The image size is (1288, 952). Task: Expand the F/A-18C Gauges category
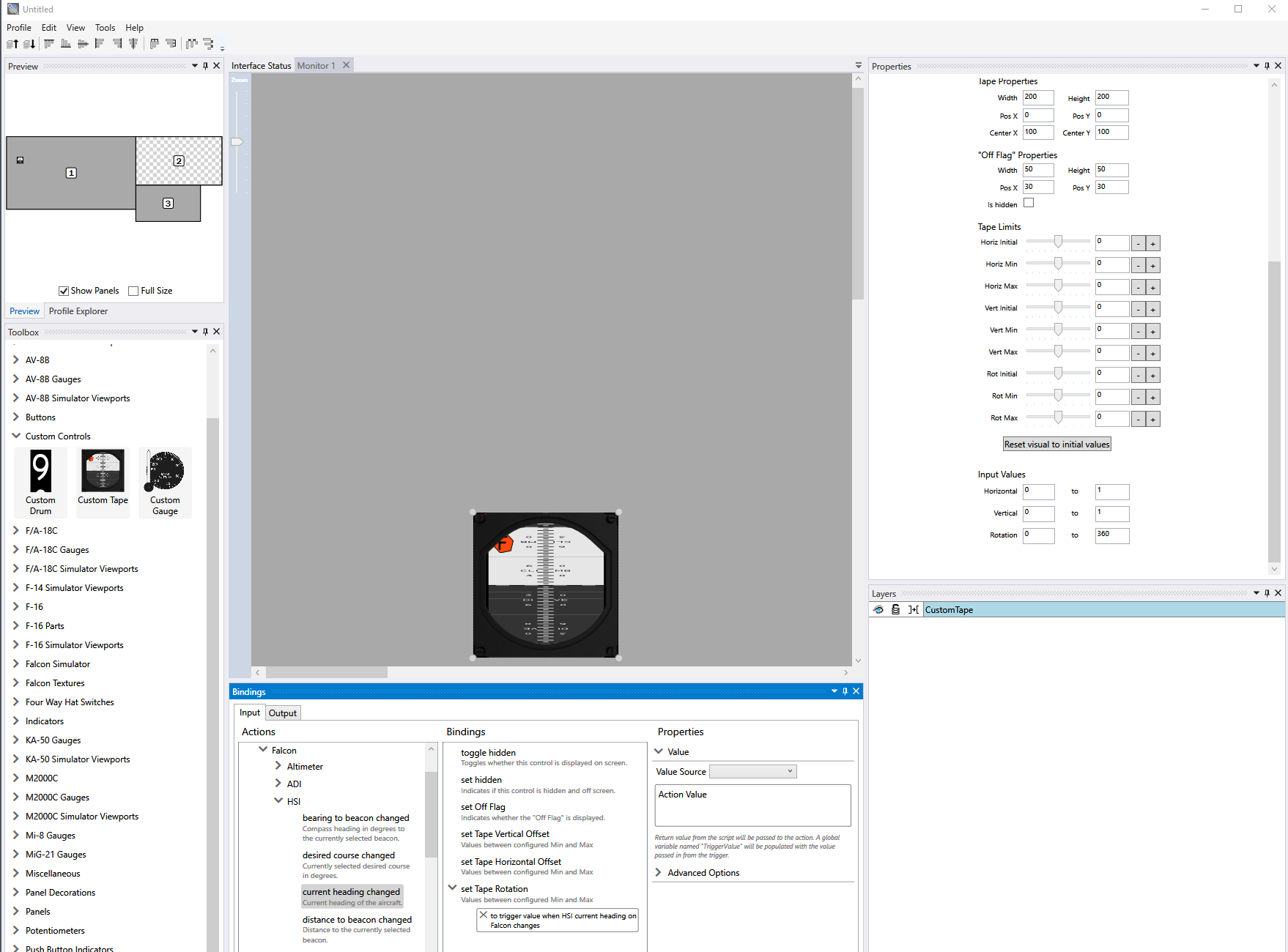[x=15, y=549]
